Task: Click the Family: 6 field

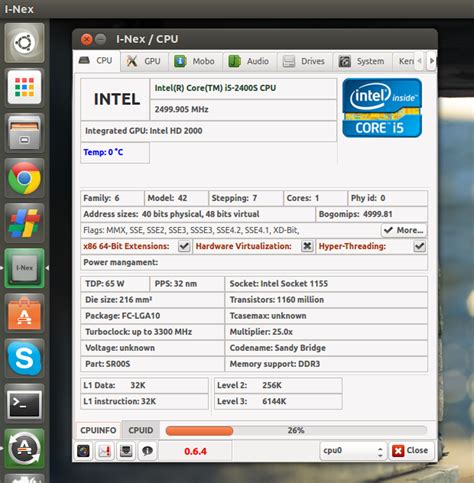Action: click(112, 198)
